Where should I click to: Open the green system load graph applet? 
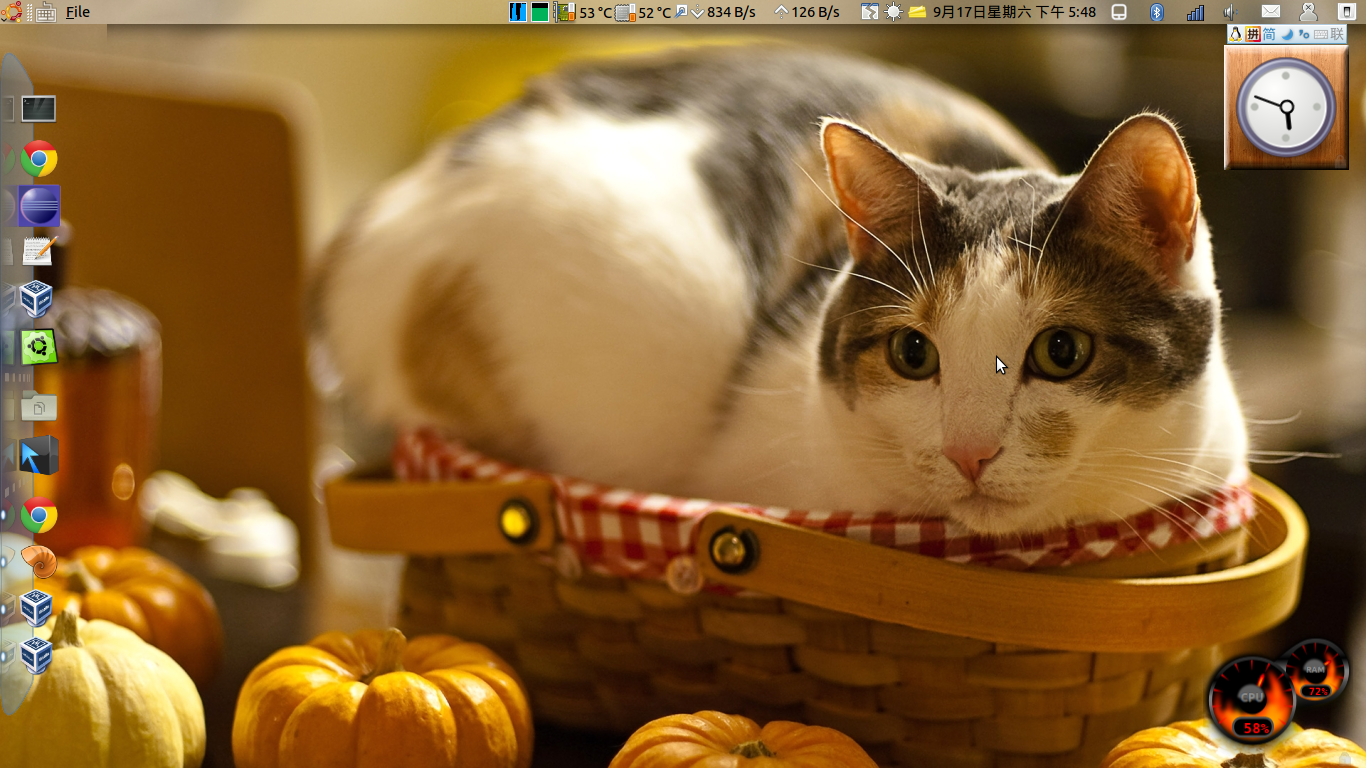540,12
